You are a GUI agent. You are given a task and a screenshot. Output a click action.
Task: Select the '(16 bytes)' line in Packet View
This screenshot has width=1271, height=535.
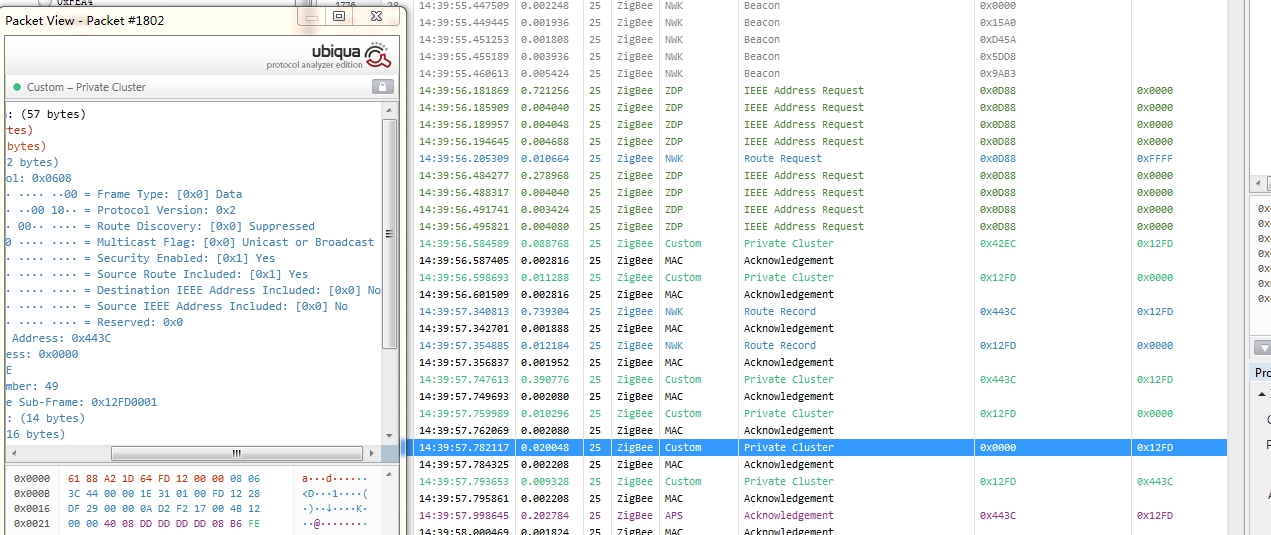click(x=35, y=434)
